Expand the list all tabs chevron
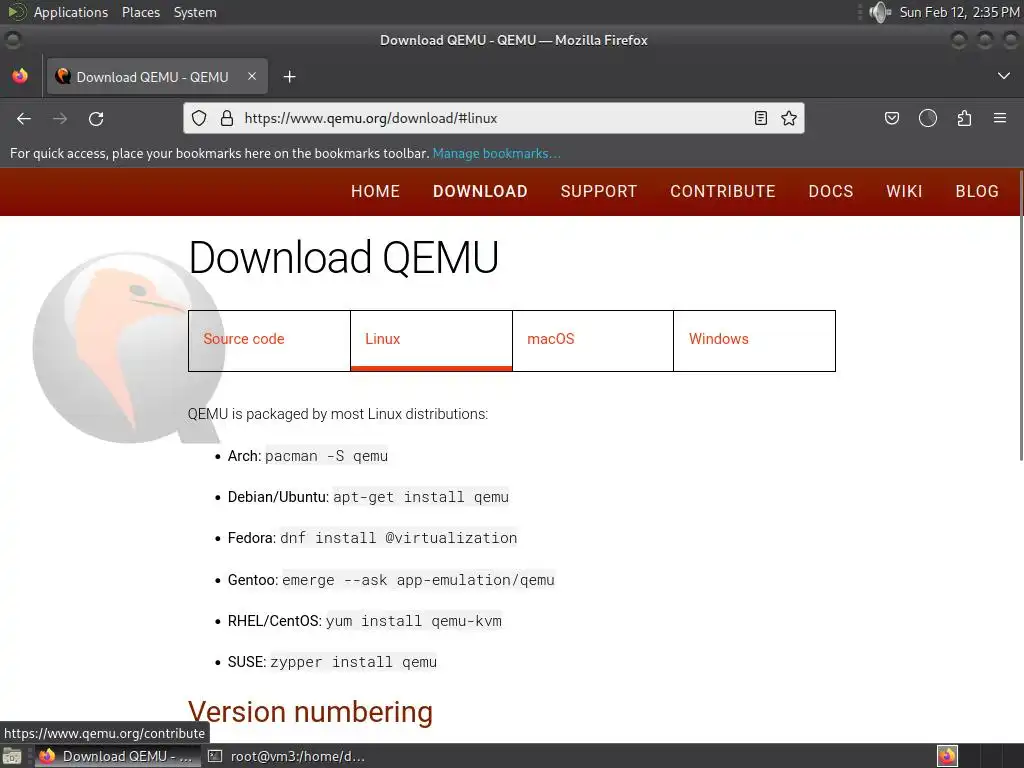The image size is (1024, 768). click(x=1004, y=76)
